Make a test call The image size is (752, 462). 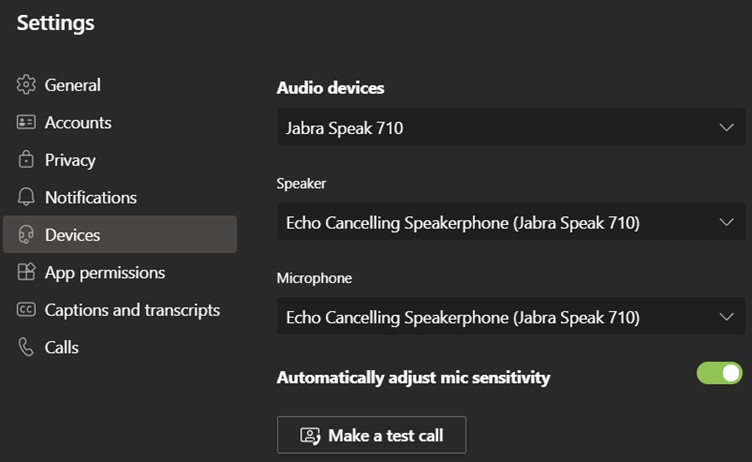pos(371,435)
